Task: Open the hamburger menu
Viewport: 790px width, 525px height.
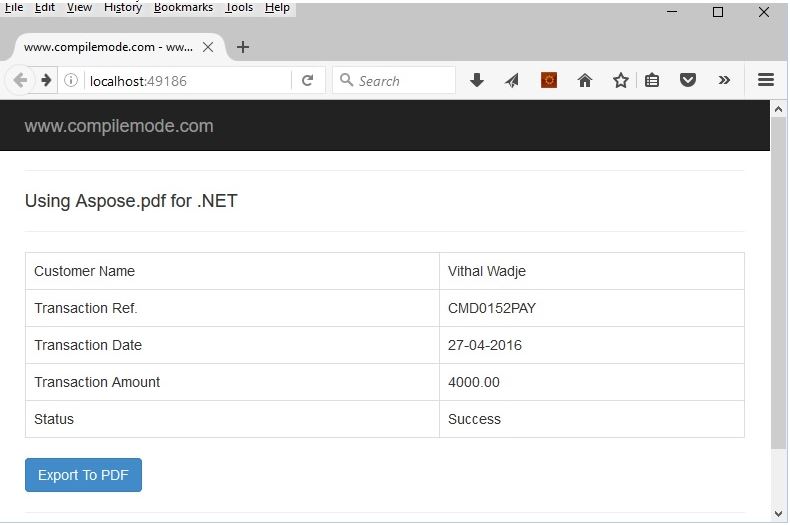Action: point(766,80)
